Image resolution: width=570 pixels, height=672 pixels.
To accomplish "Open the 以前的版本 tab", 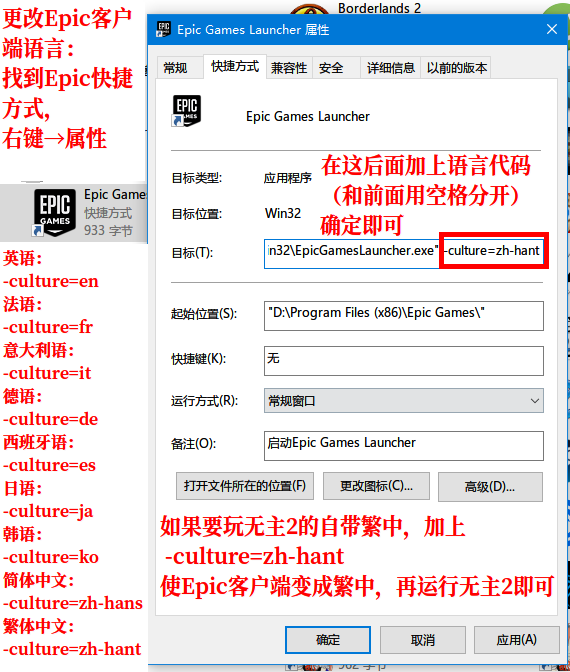I will 456,68.
